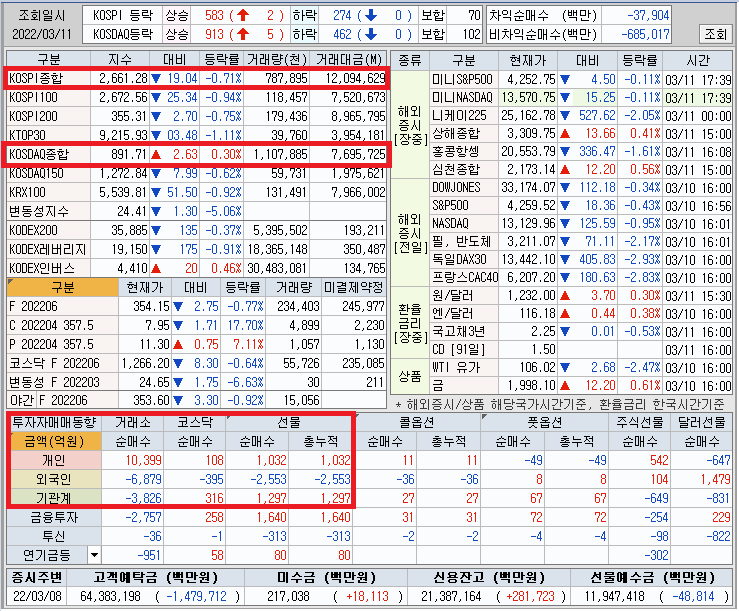Click the 차익순매수 value -37,904
Screen dimensions: 739x611
pyautogui.click(x=648, y=16)
